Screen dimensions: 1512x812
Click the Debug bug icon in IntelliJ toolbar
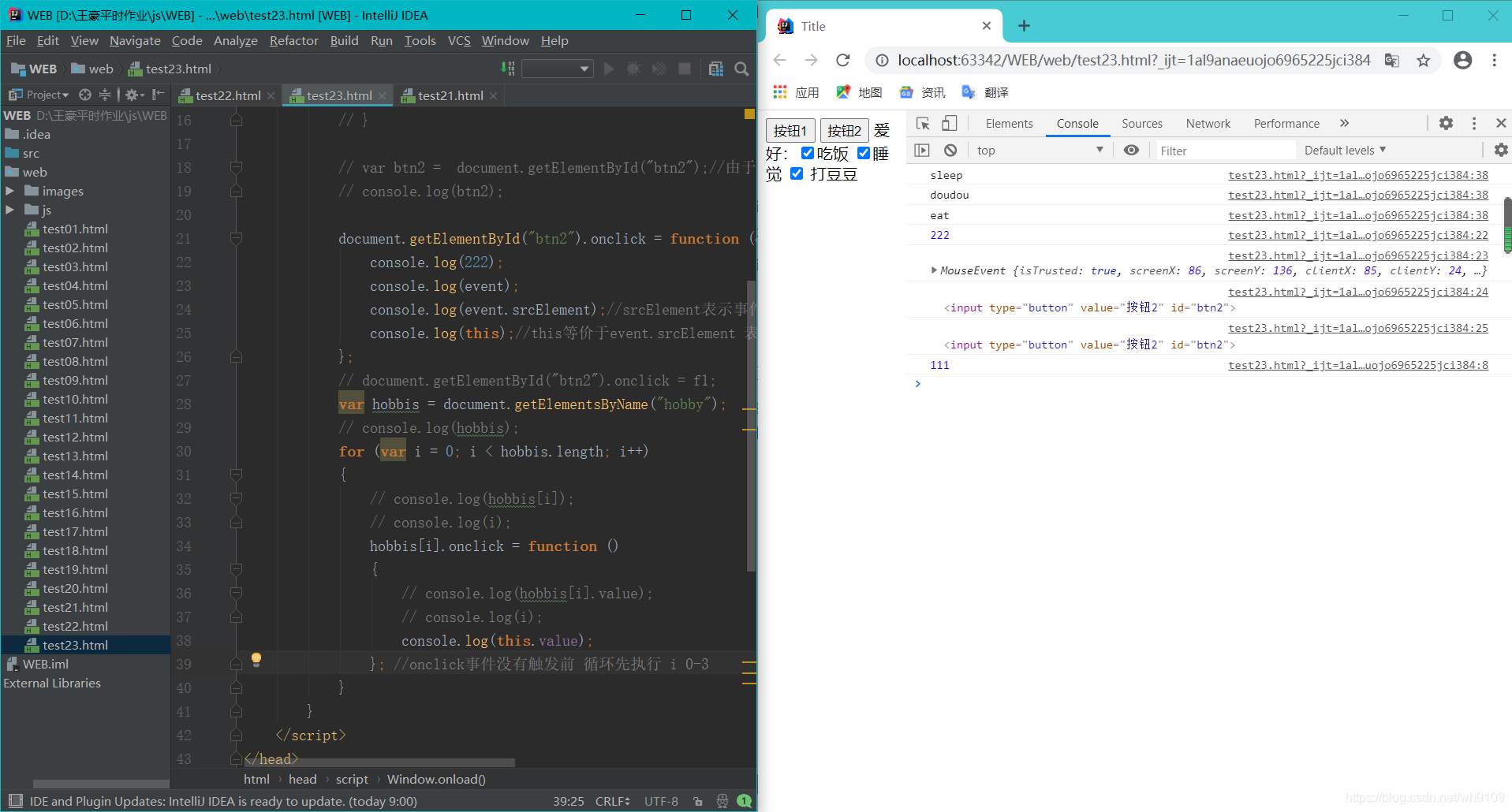tap(633, 69)
